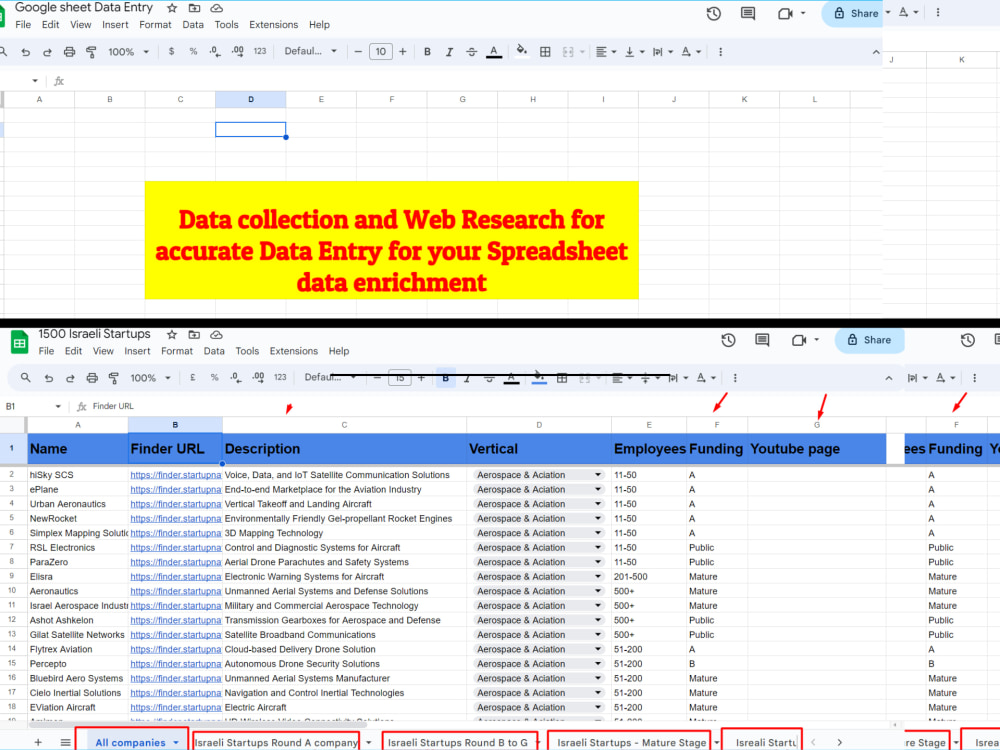Open the borders tool

coord(561,377)
